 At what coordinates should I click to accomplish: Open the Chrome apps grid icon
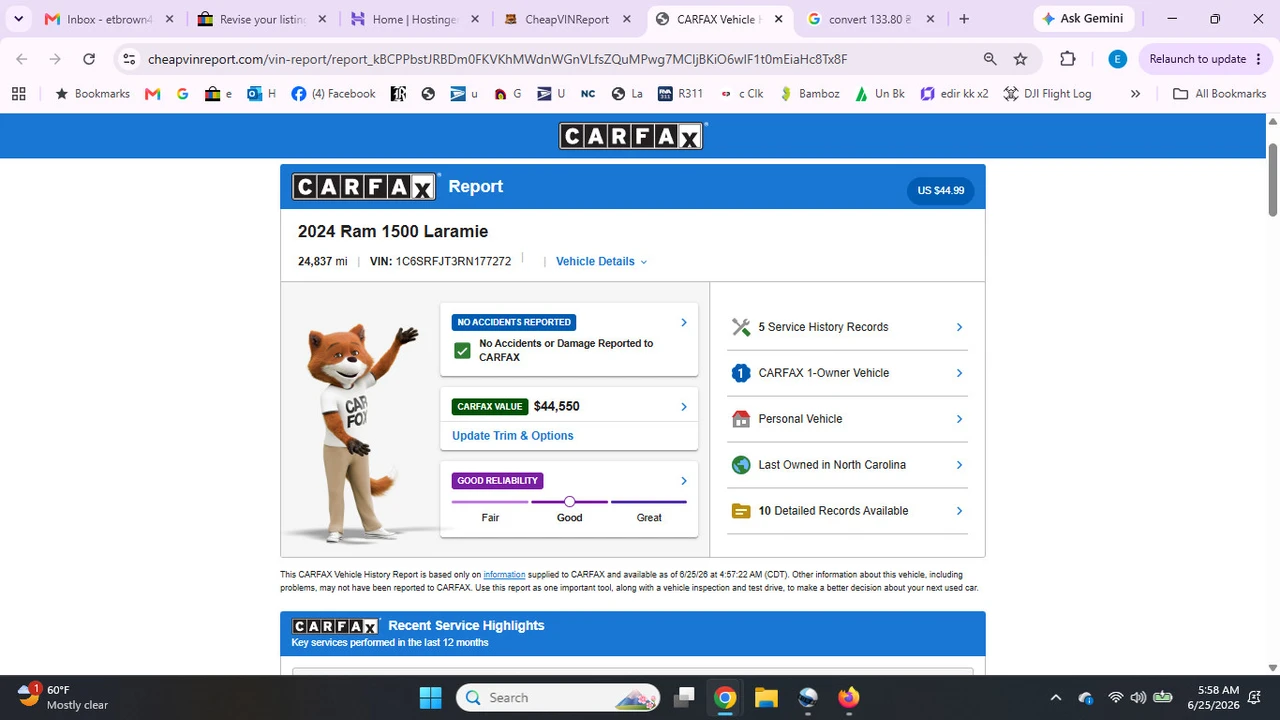[x=18, y=94]
